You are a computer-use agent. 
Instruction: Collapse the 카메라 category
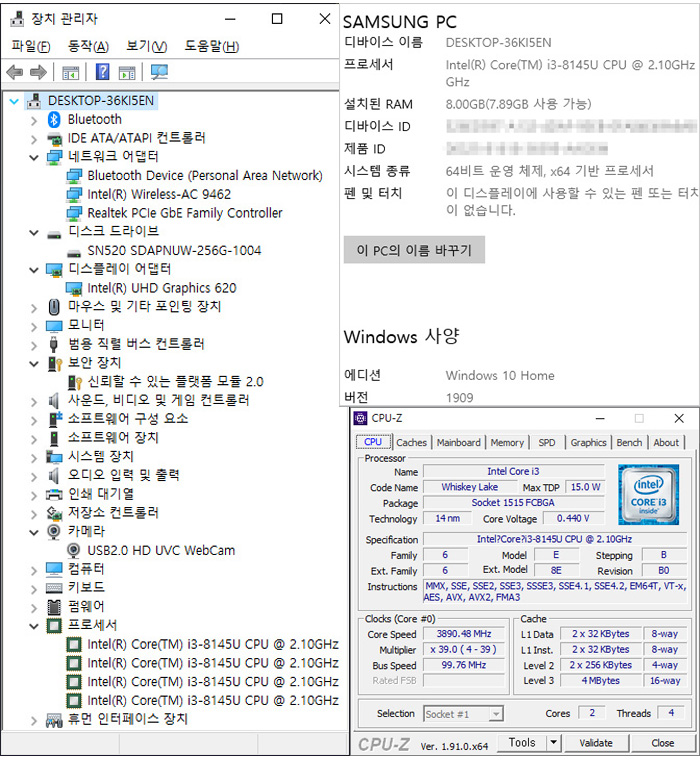33,532
